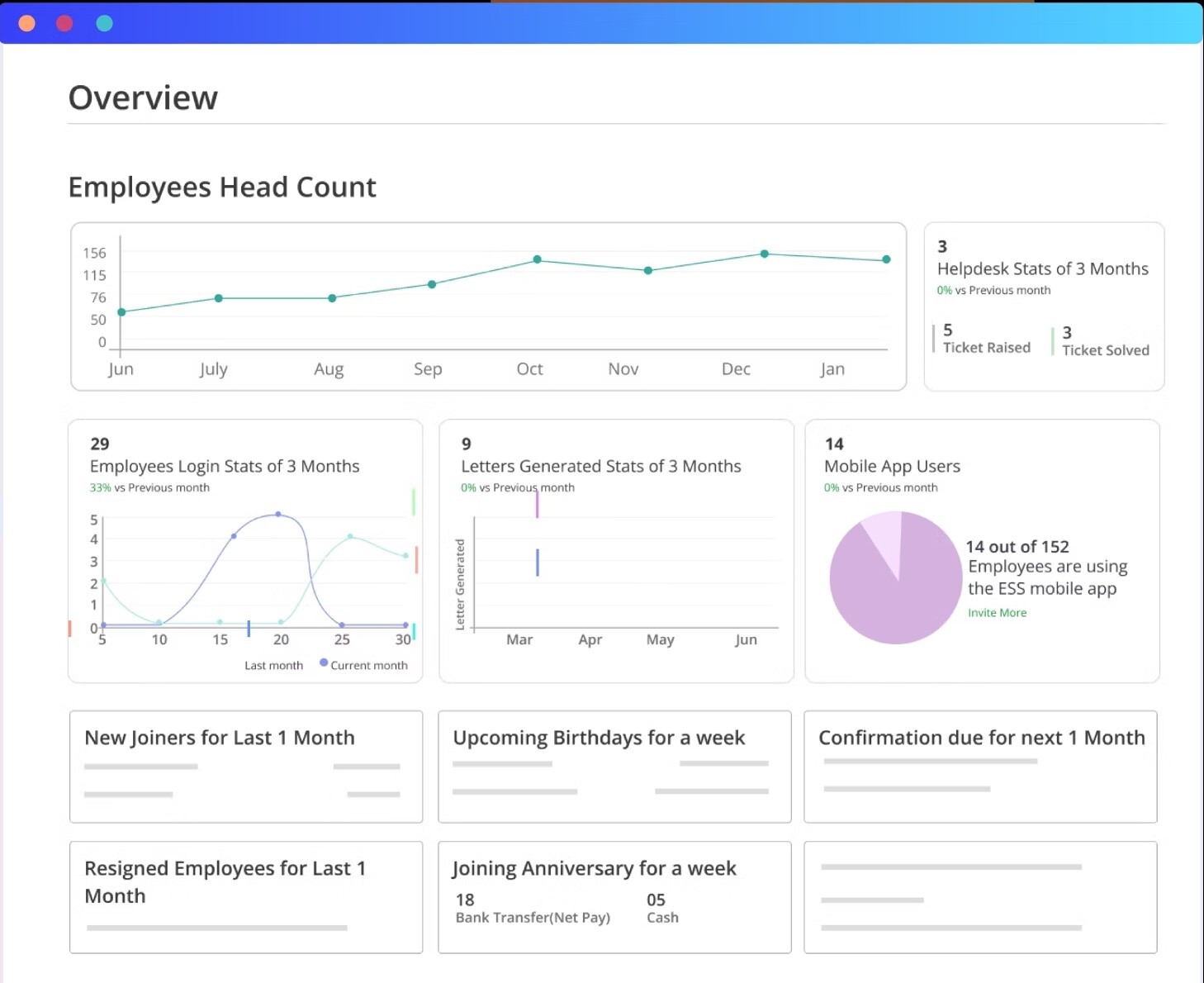Click the orange window control dot
This screenshot has width=1204, height=983.
point(26,23)
